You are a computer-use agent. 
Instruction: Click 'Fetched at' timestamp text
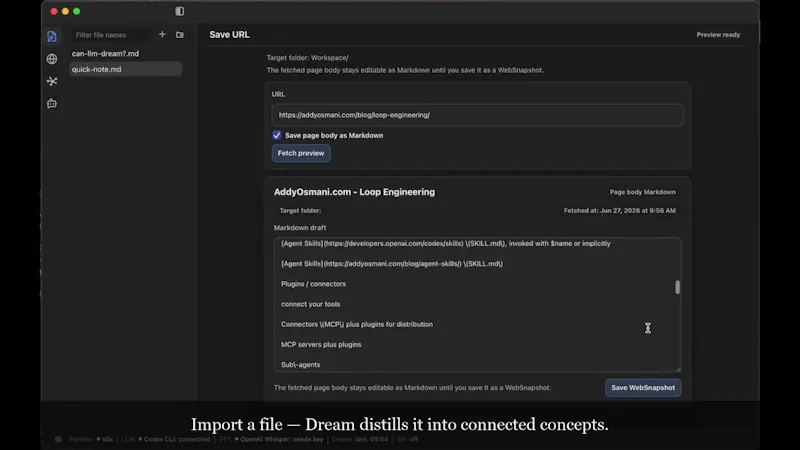[619, 211]
